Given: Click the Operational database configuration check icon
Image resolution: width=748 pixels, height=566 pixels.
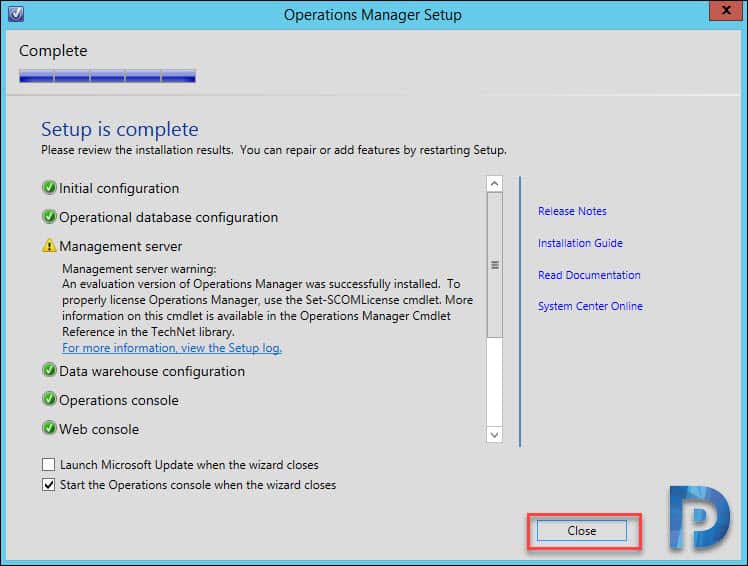Looking at the screenshot, I should pyautogui.click(x=49, y=217).
